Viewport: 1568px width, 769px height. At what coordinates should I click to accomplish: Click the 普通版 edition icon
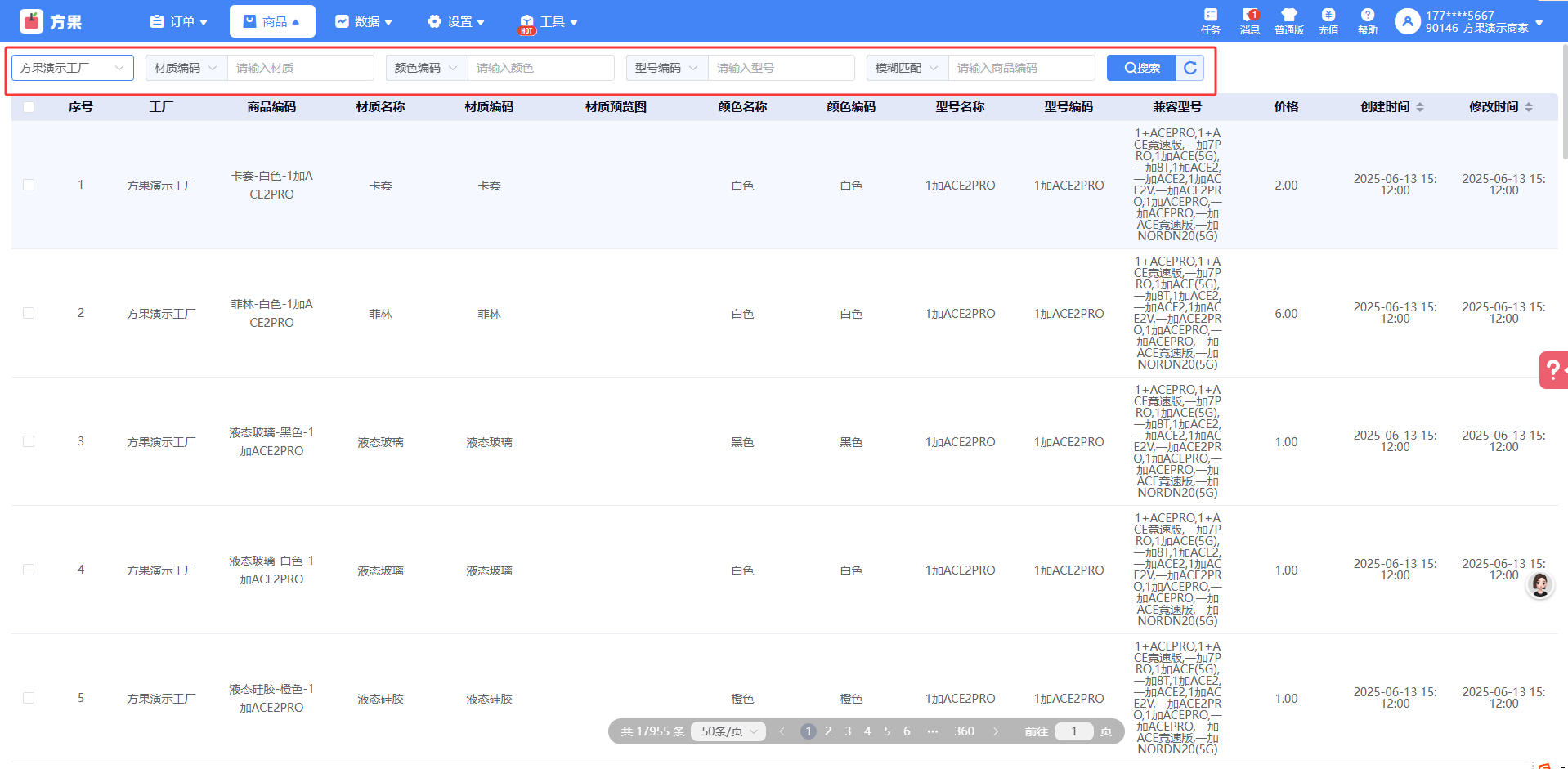tap(1288, 21)
